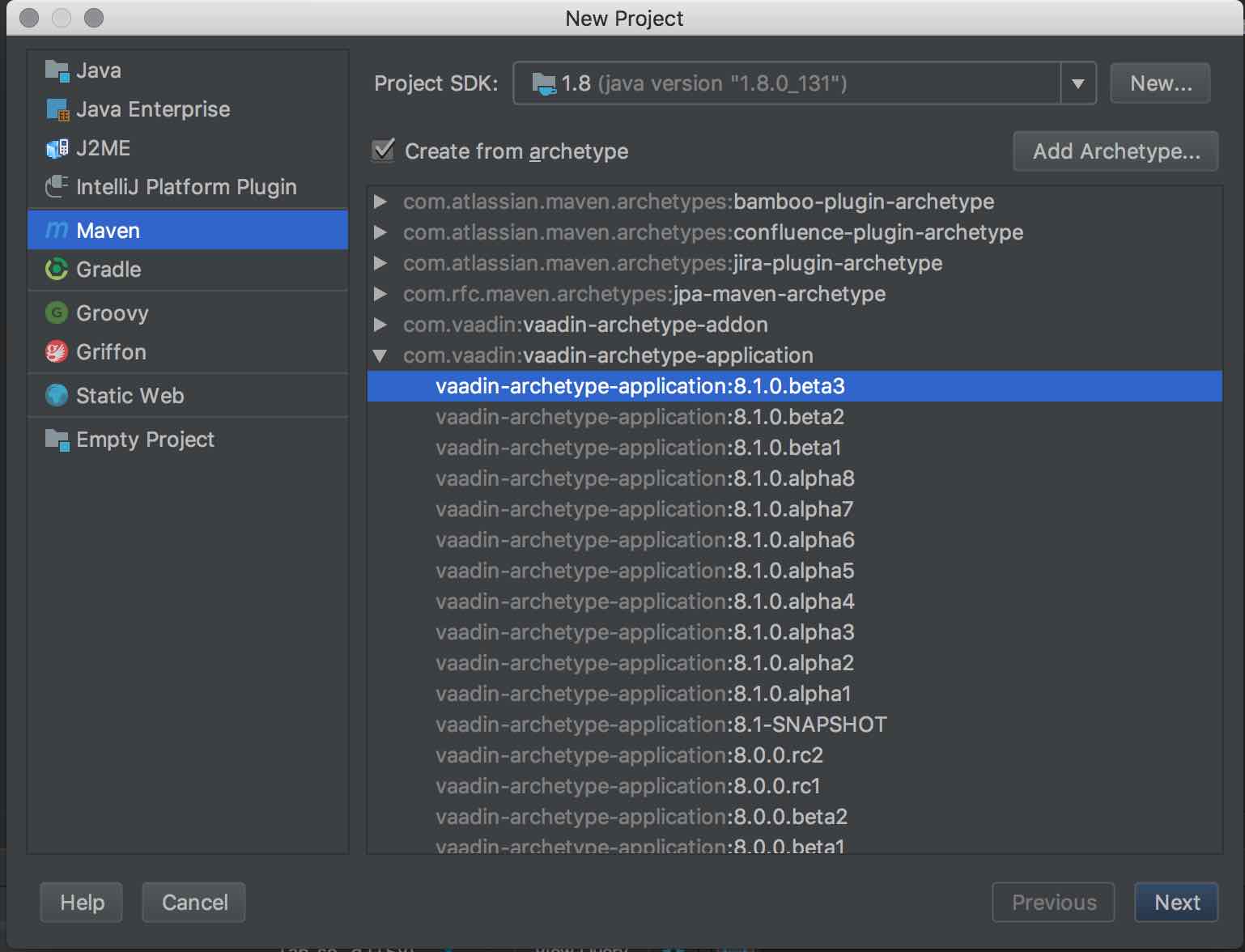Open Add Archetype dialog
Viewport: 1245px width, 952px height.
click(x=1115, y=151)
